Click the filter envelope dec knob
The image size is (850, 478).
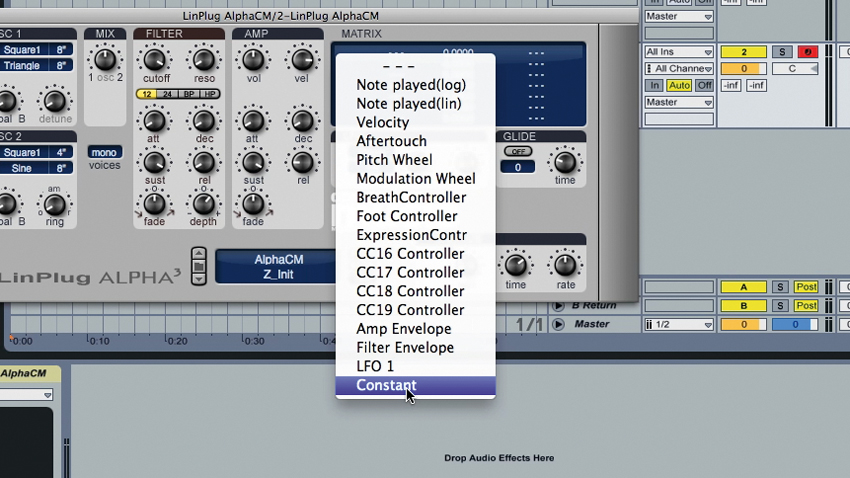(204, 120)
